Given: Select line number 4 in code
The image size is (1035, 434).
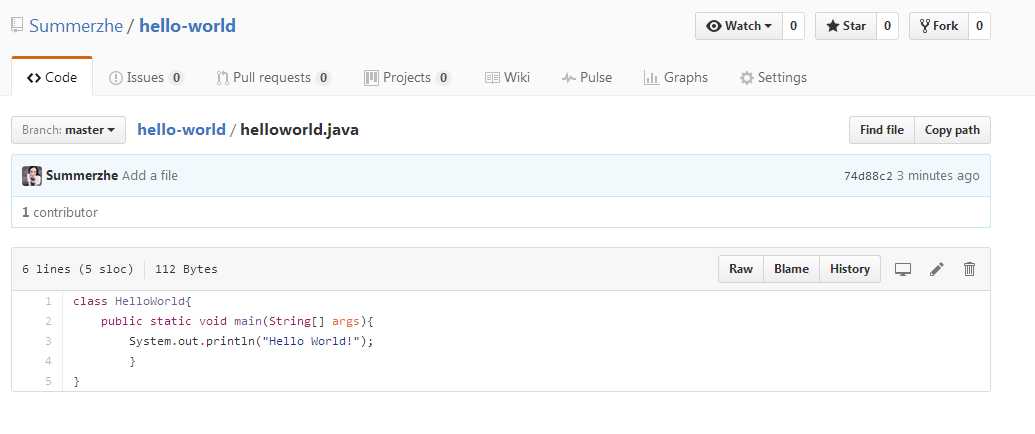Looking at the screenshot, I should [48, 361].
